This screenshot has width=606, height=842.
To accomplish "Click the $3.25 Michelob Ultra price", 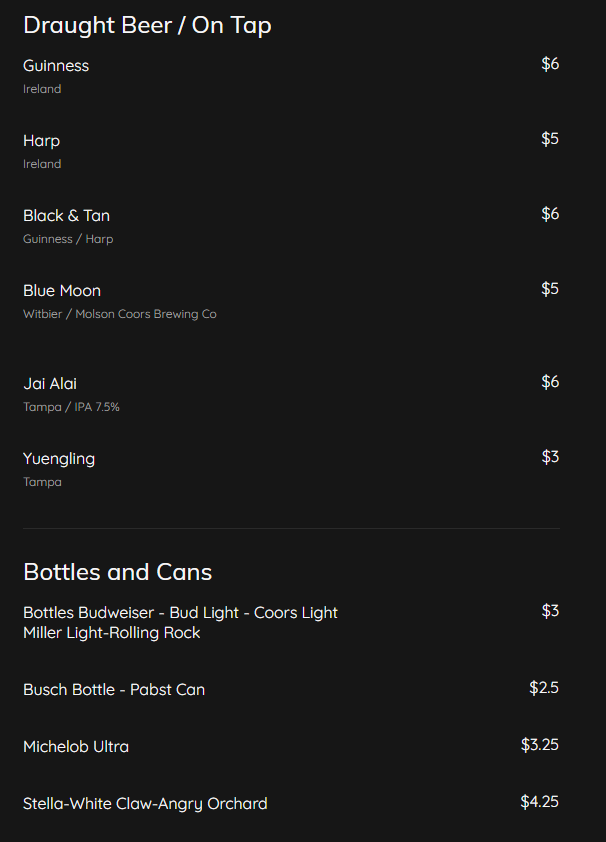I will [x=540, y=745].
